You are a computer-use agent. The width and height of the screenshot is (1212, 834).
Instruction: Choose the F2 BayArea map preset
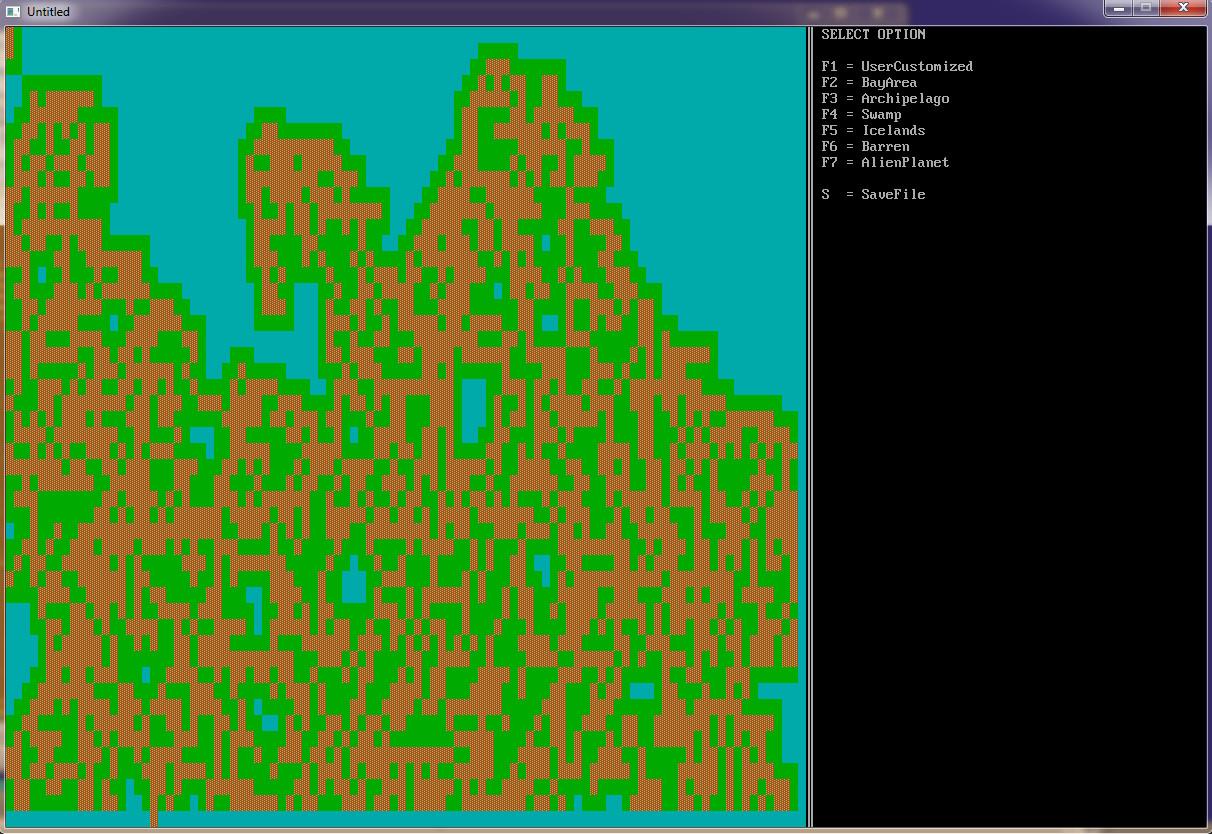(x=868, y=83)
